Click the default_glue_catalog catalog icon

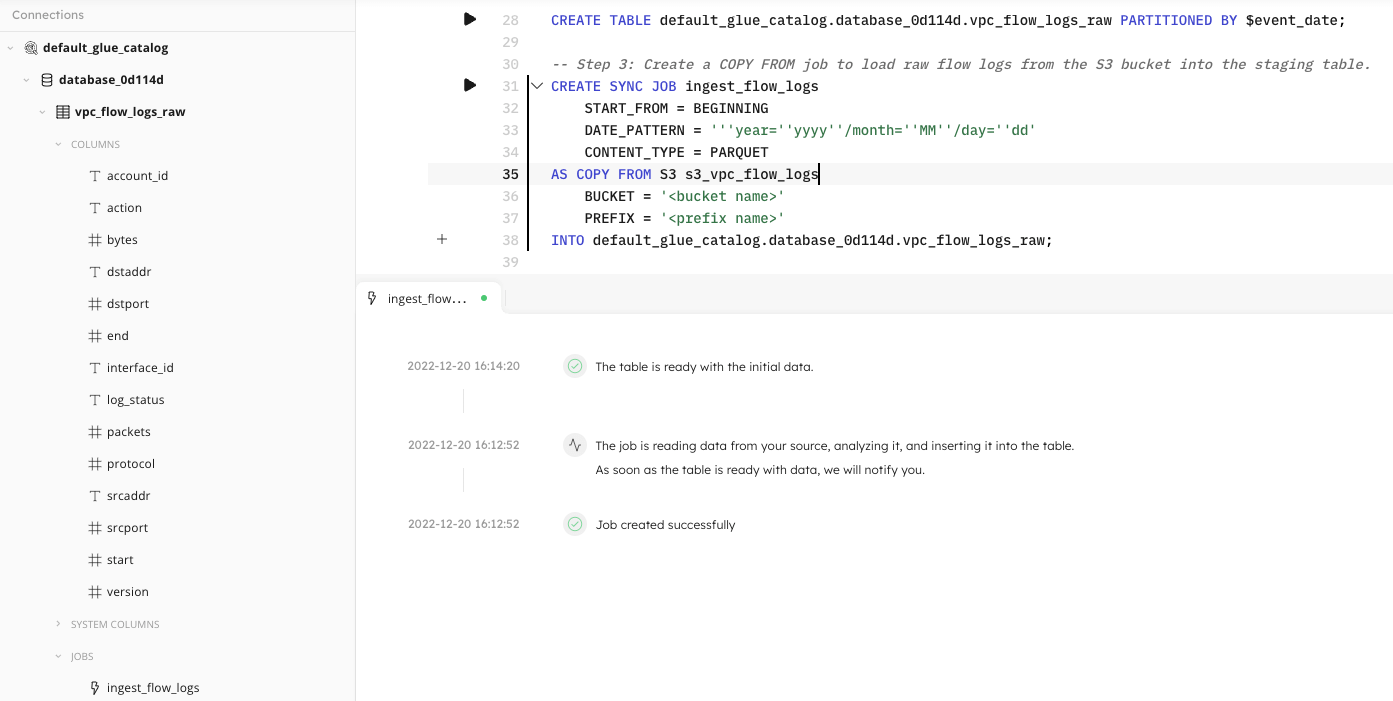tap(30, 48)
